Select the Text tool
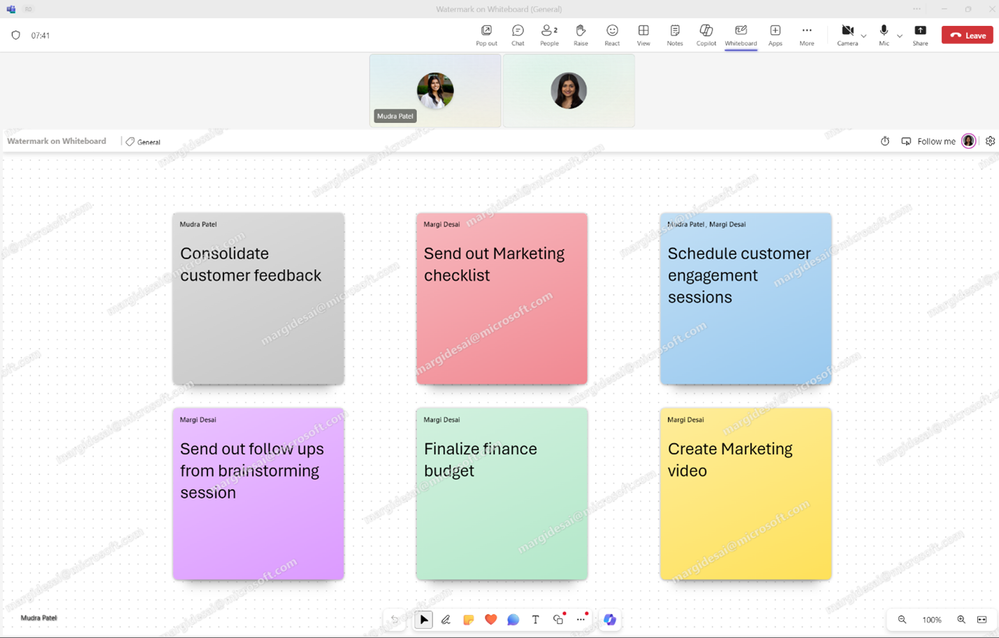This screenshot has height=638, width=999. click(x=535, y=619)
